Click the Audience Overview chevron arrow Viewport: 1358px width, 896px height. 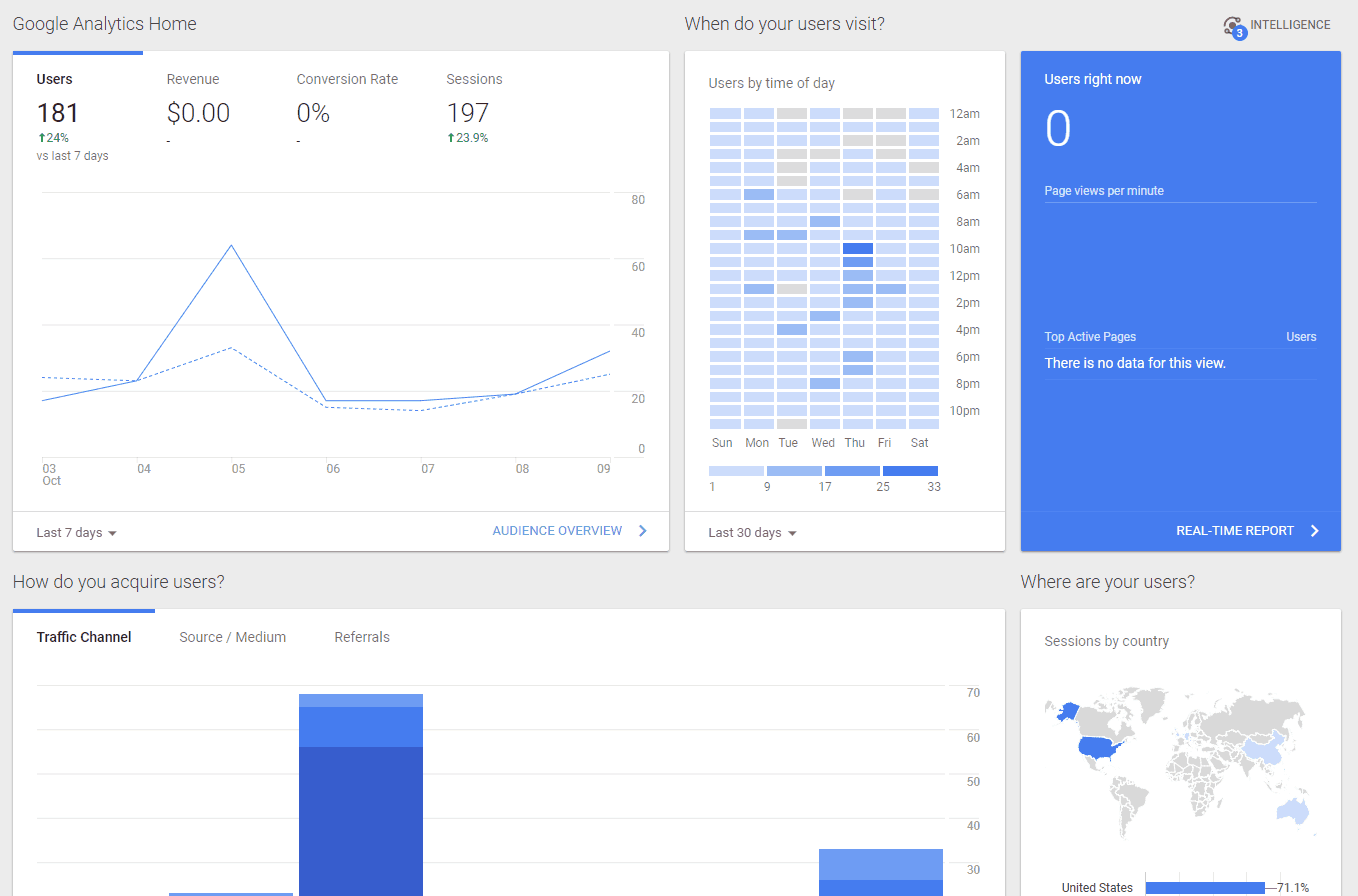[x=643, y=531]
